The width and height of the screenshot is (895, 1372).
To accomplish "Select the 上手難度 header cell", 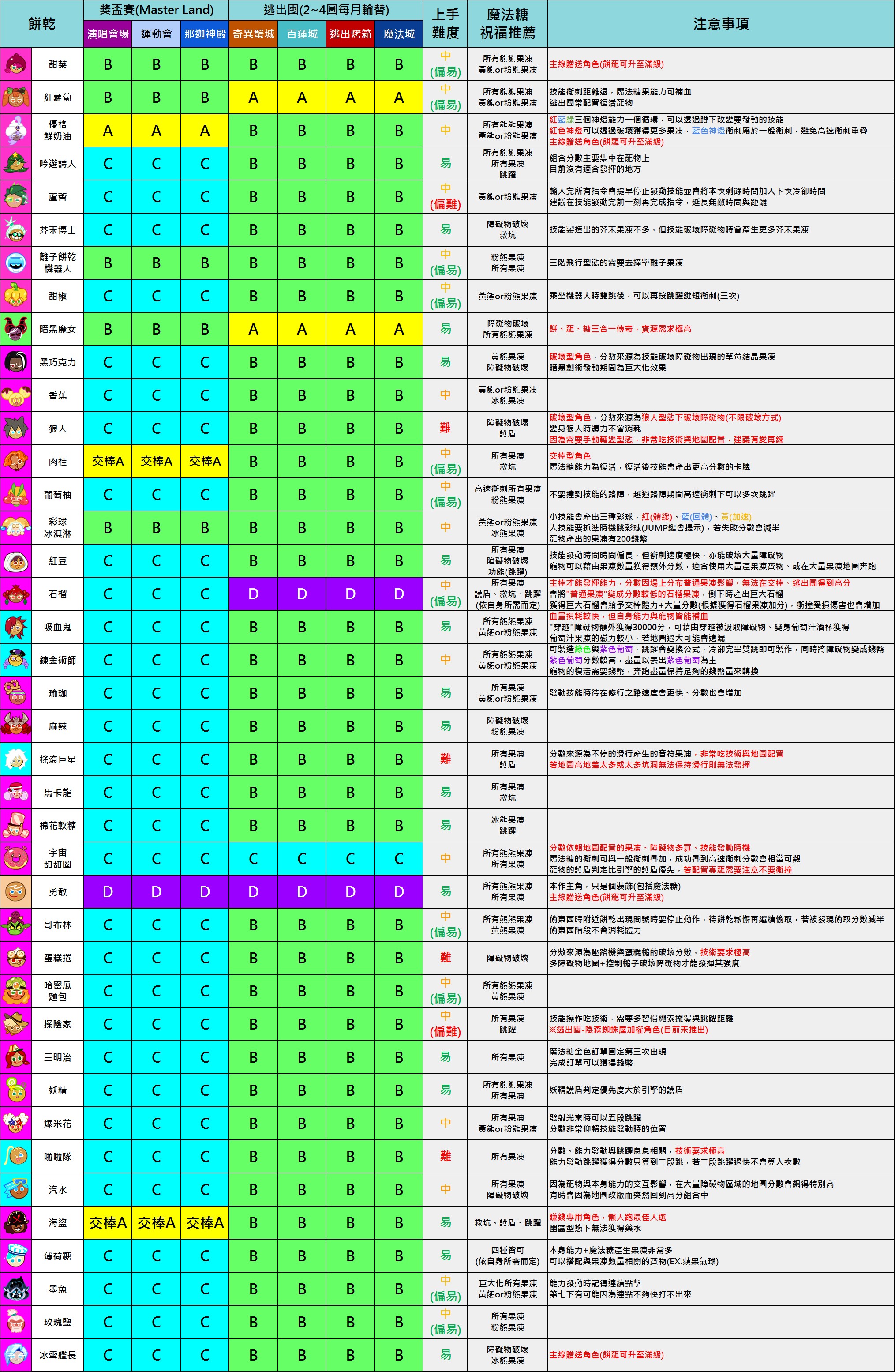I will pos(446,24).
